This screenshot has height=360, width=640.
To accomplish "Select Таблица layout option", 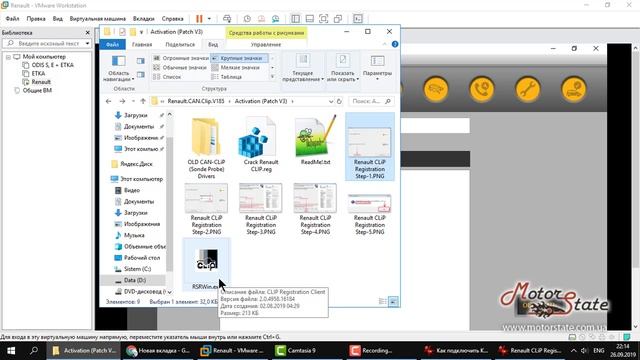I will tap(227, 77).
